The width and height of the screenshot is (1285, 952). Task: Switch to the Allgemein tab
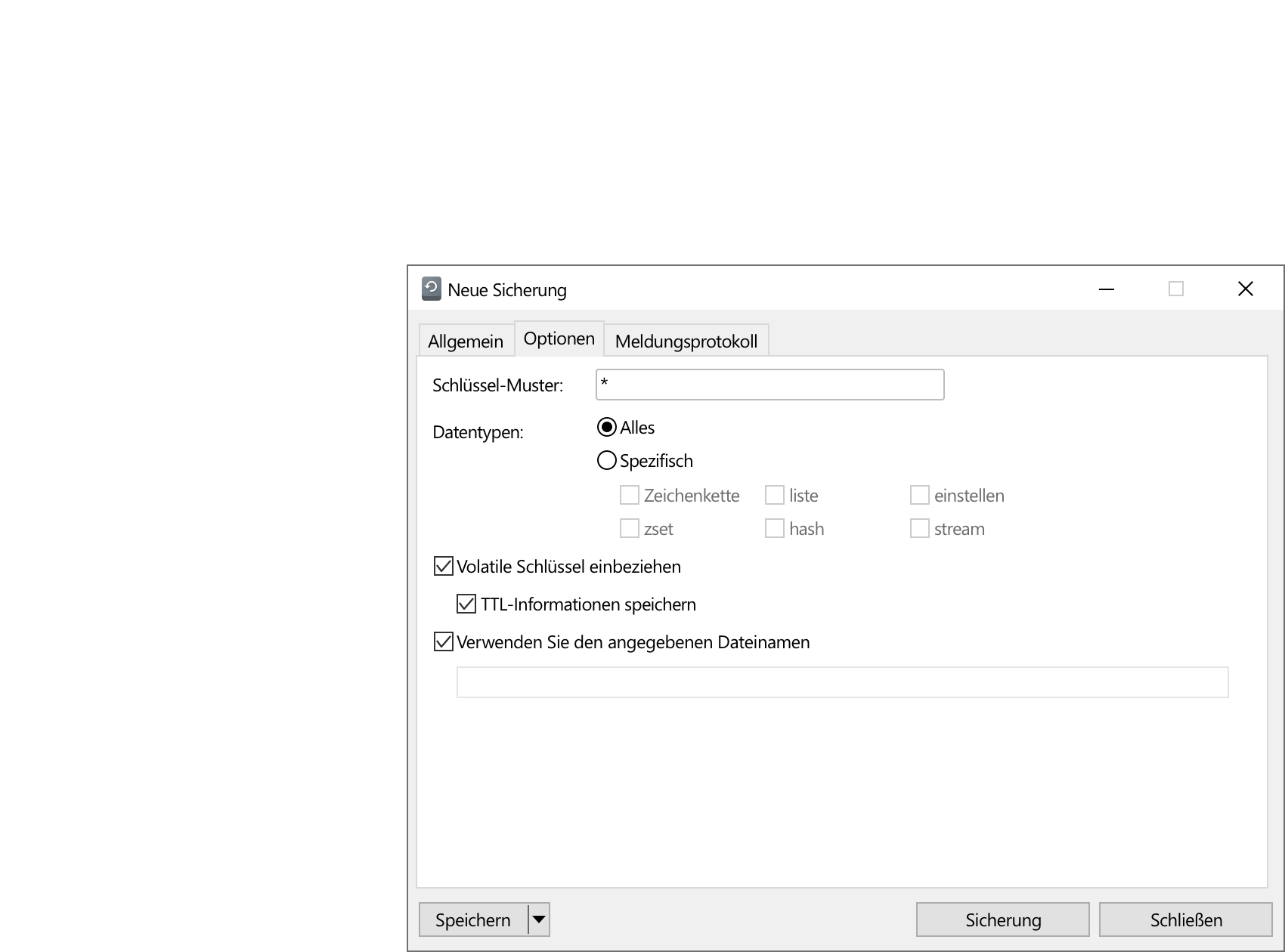(x=466, y=341)
